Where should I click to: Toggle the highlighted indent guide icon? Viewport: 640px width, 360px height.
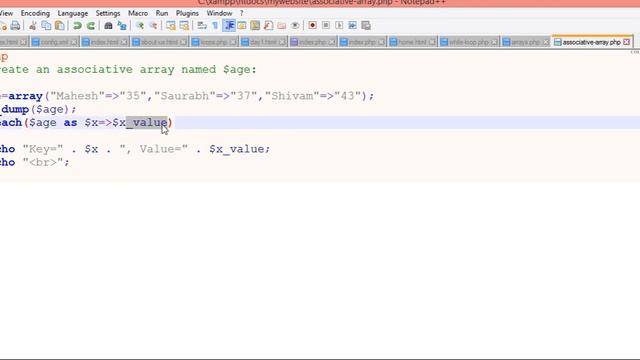coord(229,26)
